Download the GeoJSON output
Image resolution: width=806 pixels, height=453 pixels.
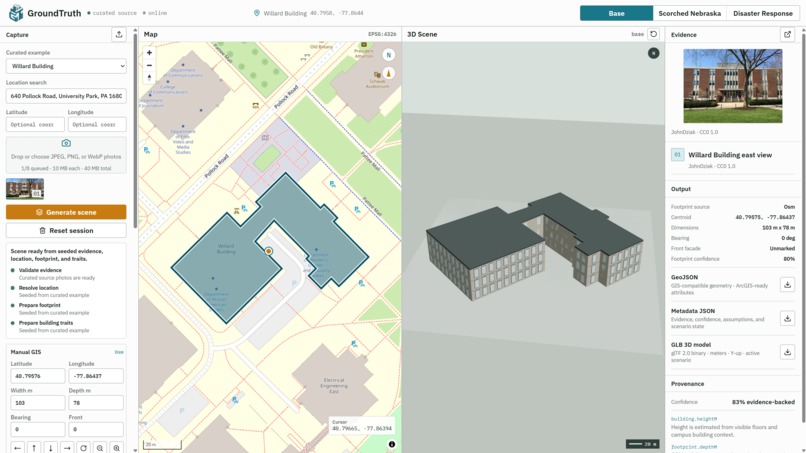coord(787,284)
